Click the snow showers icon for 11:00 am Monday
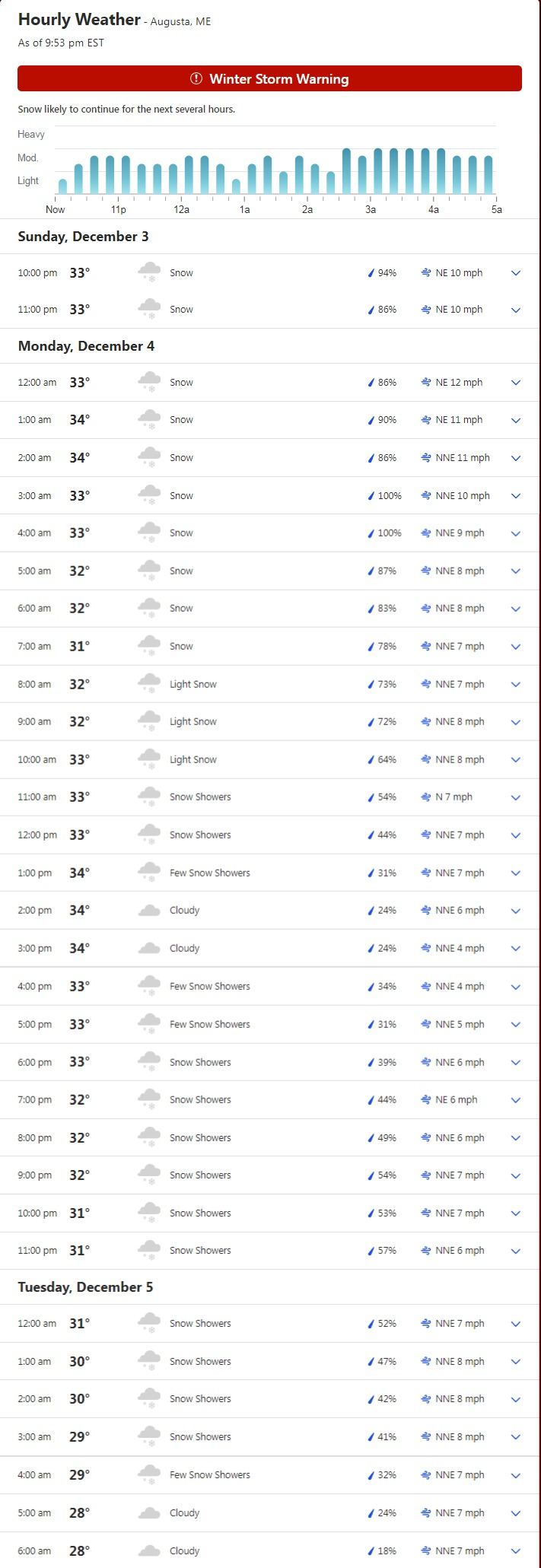The height and width of the screenshot is (1568, 541). click(x=149, y=797)
